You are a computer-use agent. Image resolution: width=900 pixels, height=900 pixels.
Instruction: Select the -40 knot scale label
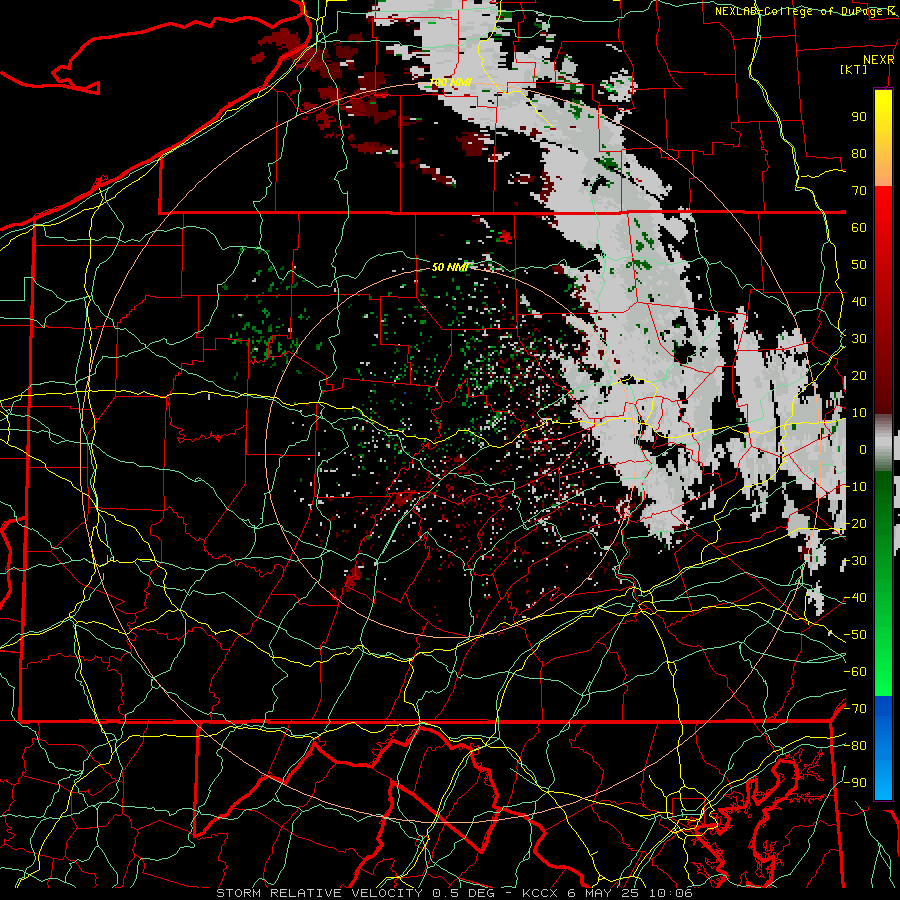coord(855,598)
